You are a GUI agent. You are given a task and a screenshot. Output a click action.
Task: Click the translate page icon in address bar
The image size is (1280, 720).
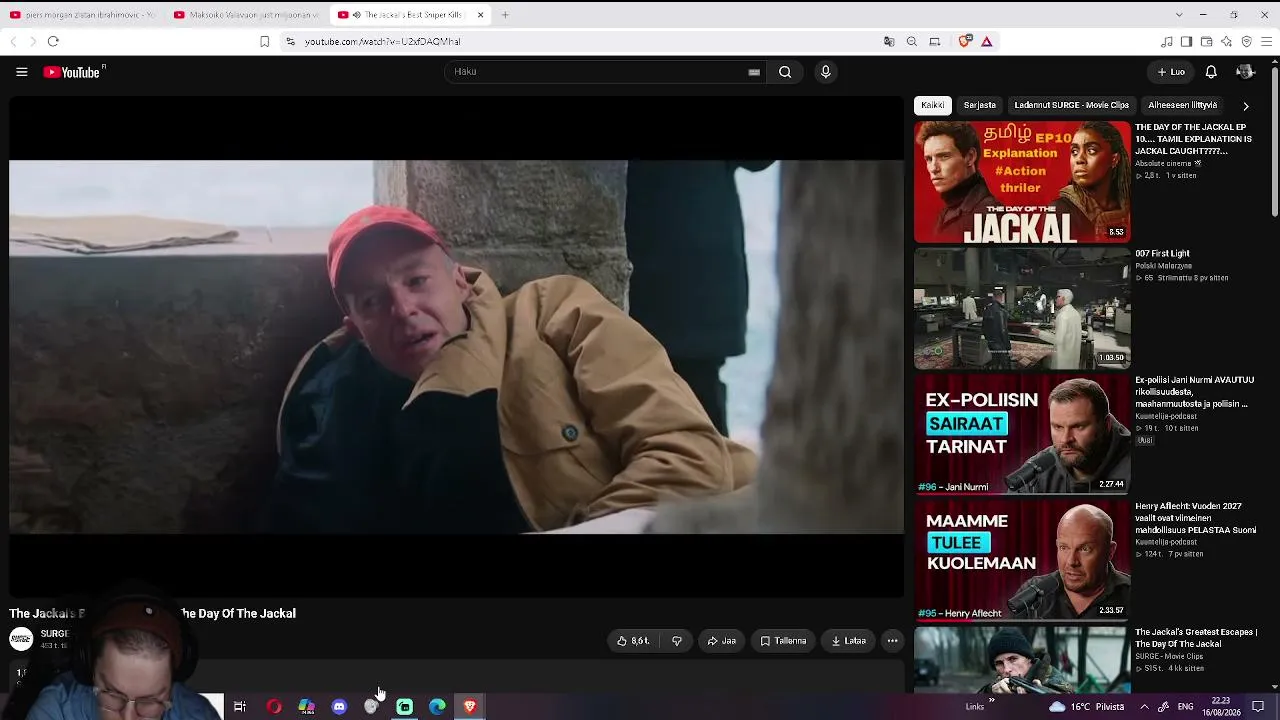click(x=889, y=41)
